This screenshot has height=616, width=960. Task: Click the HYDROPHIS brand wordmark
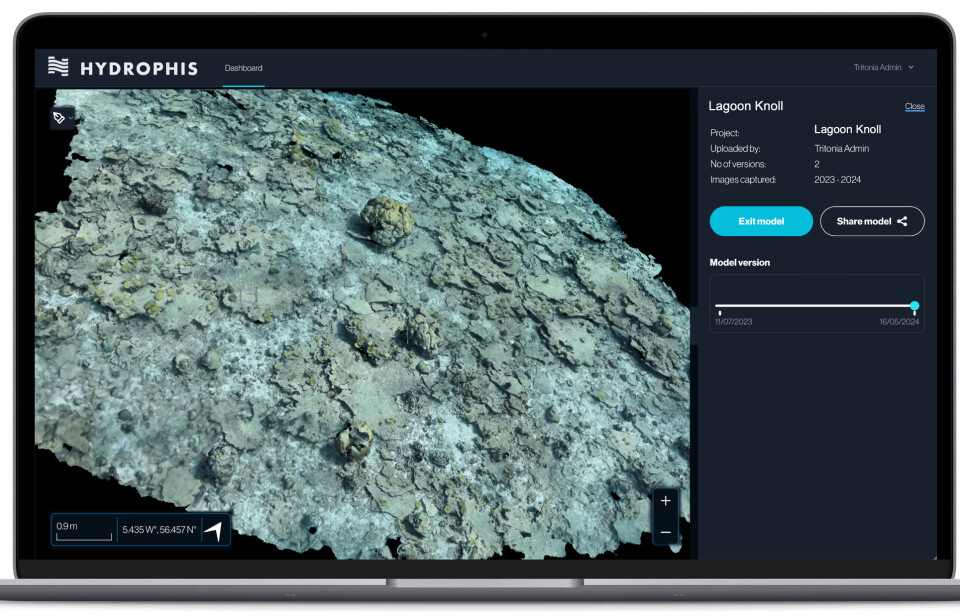point(139,68)
